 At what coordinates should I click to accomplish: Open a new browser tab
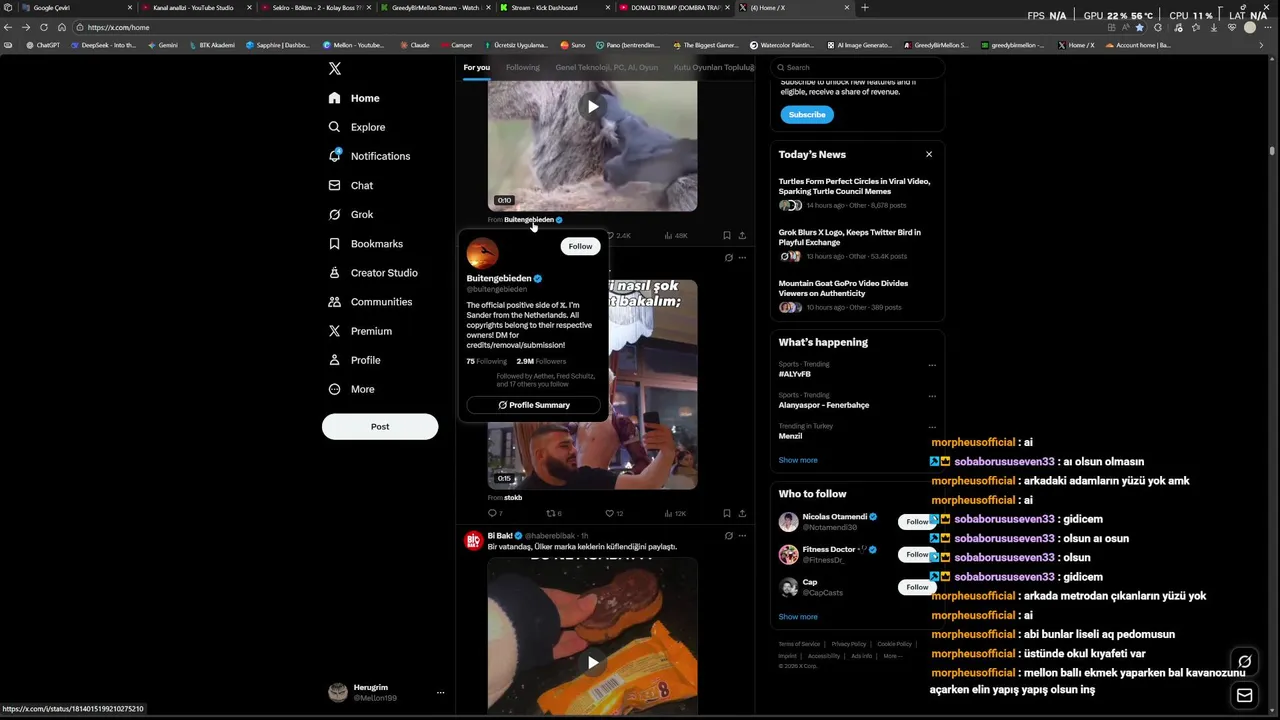click(x=865, y=8)
